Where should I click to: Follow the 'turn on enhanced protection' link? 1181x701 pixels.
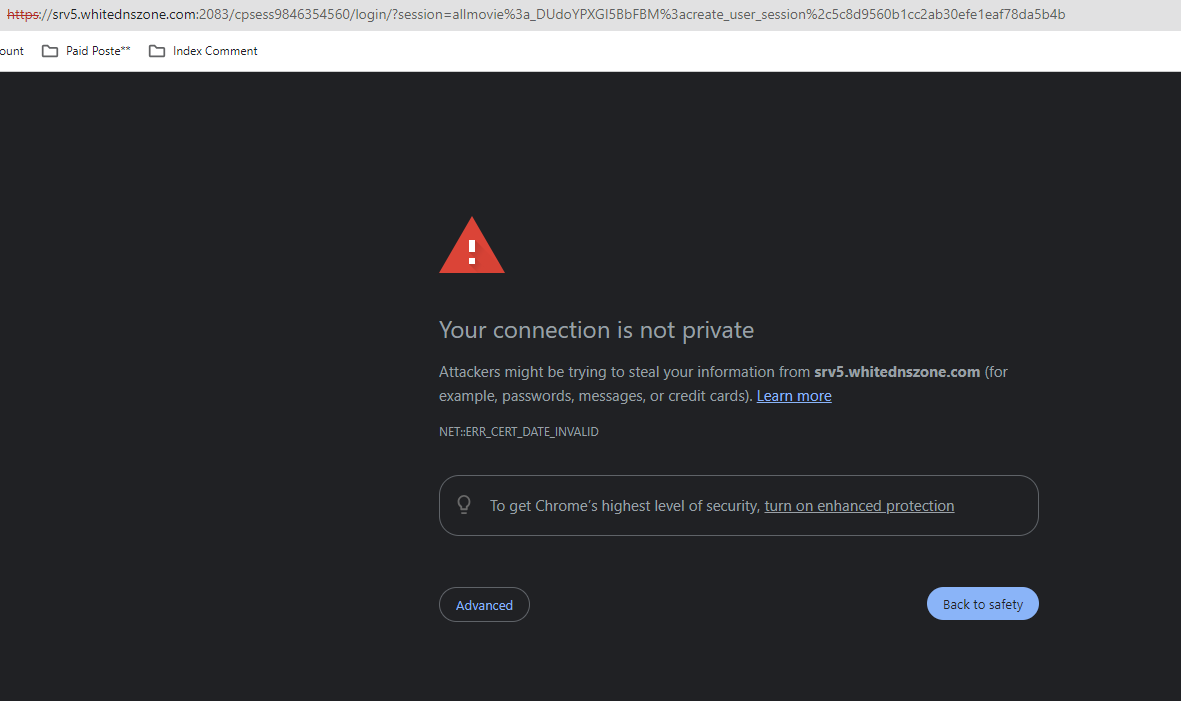coord(859,506)
